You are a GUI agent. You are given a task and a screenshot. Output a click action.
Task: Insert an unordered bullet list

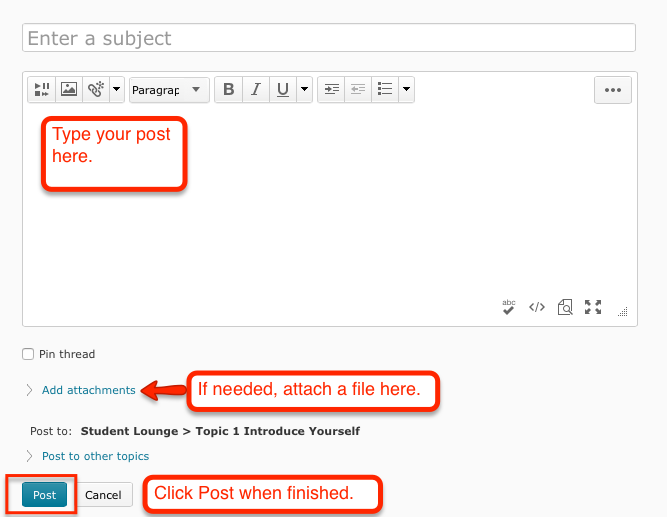(x=385, y=90)
